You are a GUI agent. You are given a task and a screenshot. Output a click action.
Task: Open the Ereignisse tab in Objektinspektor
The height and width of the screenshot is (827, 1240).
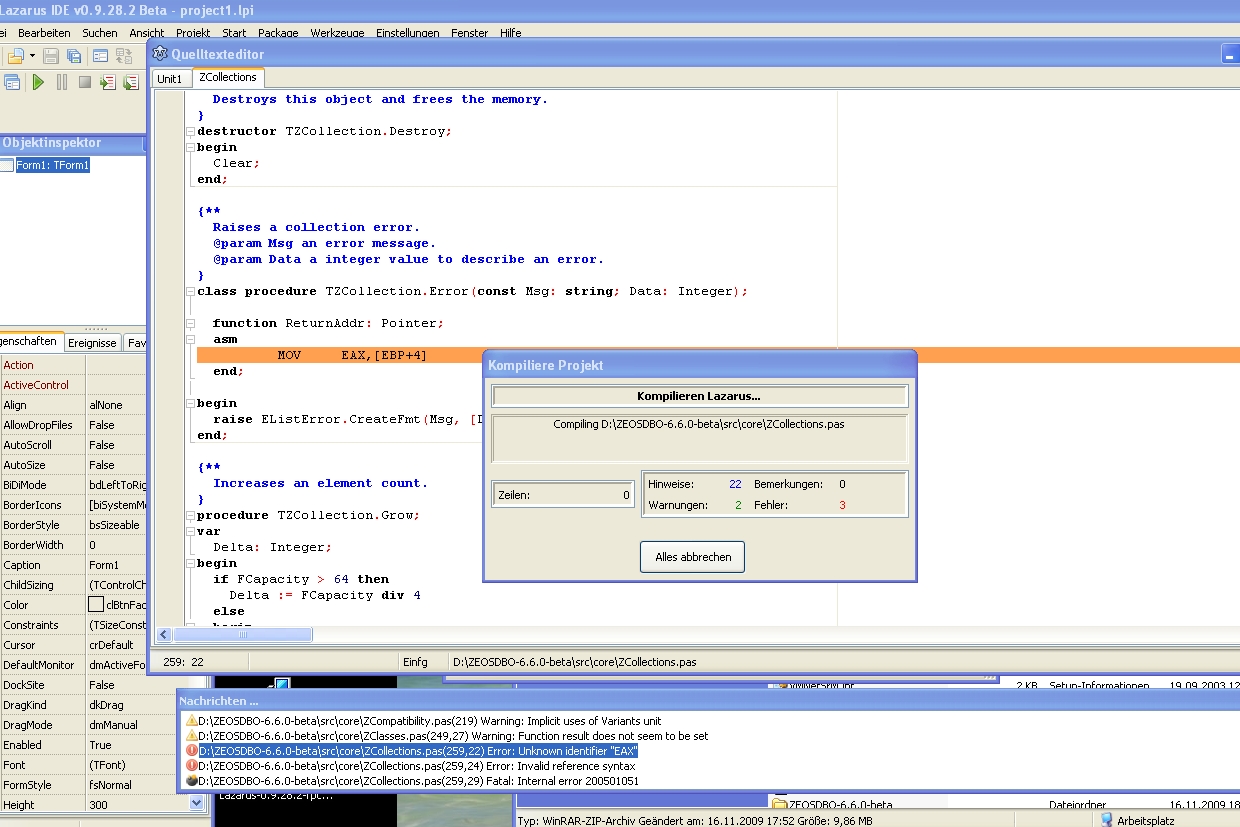click(92, 342)
